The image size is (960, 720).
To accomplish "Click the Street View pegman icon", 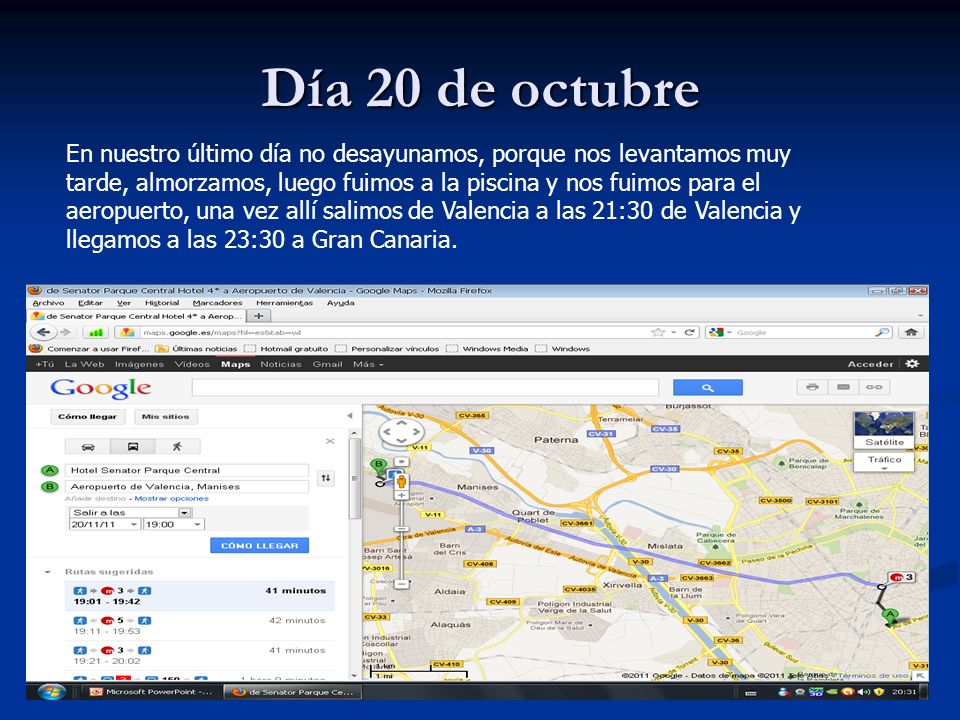I will coord(402,481).
